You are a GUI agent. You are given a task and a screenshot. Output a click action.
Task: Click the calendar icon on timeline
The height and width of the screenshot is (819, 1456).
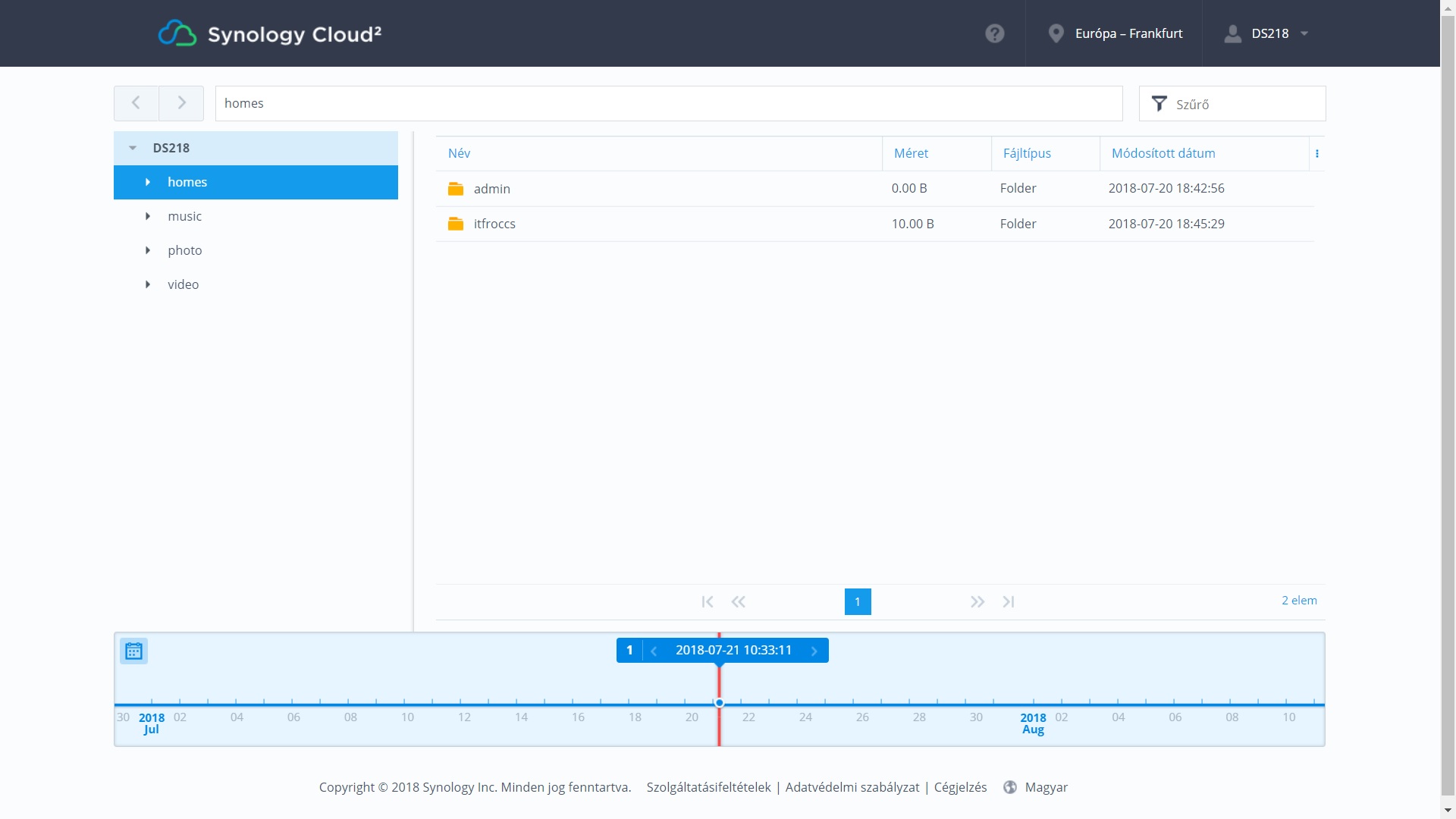pos(133,651)
